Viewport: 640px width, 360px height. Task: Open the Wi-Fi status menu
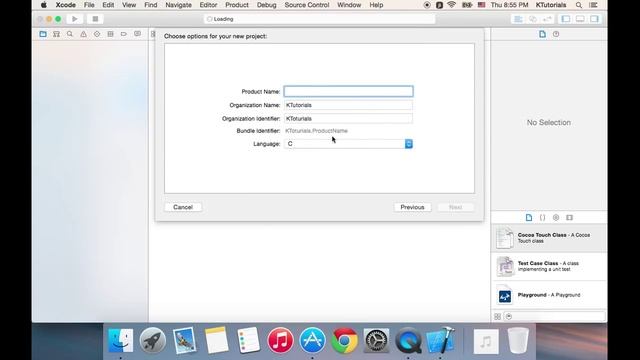pos(451,5)
